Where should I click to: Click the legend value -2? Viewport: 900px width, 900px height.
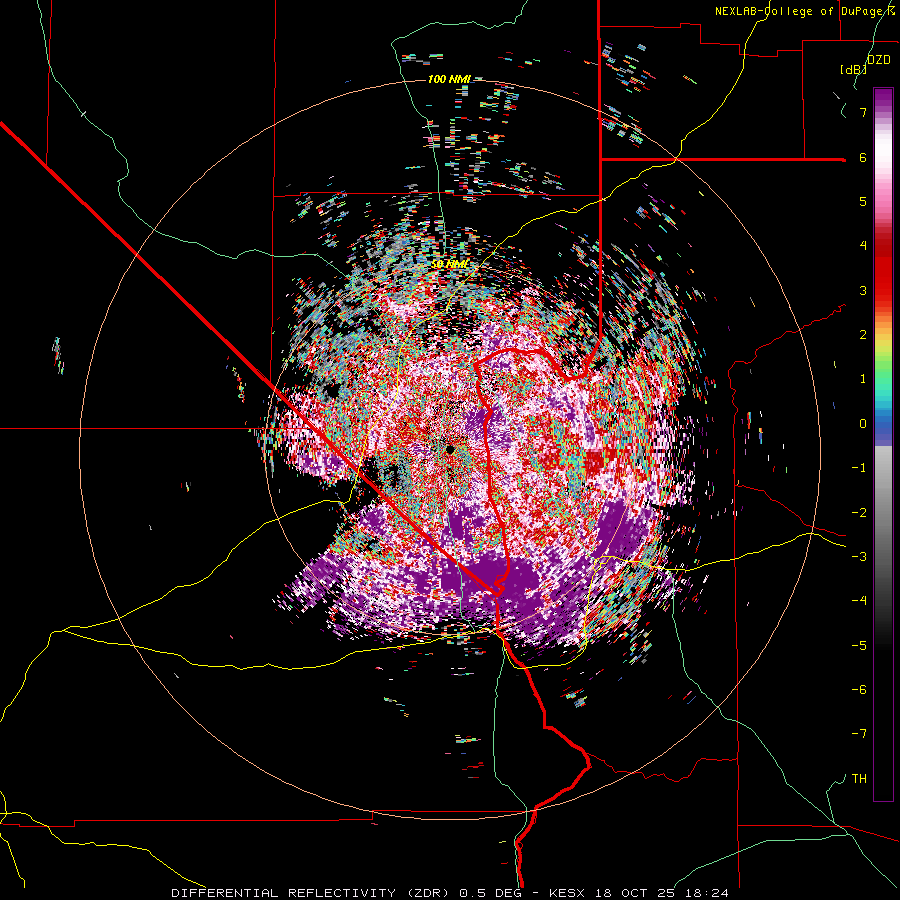pyautogui.click(x=859, y=512)
